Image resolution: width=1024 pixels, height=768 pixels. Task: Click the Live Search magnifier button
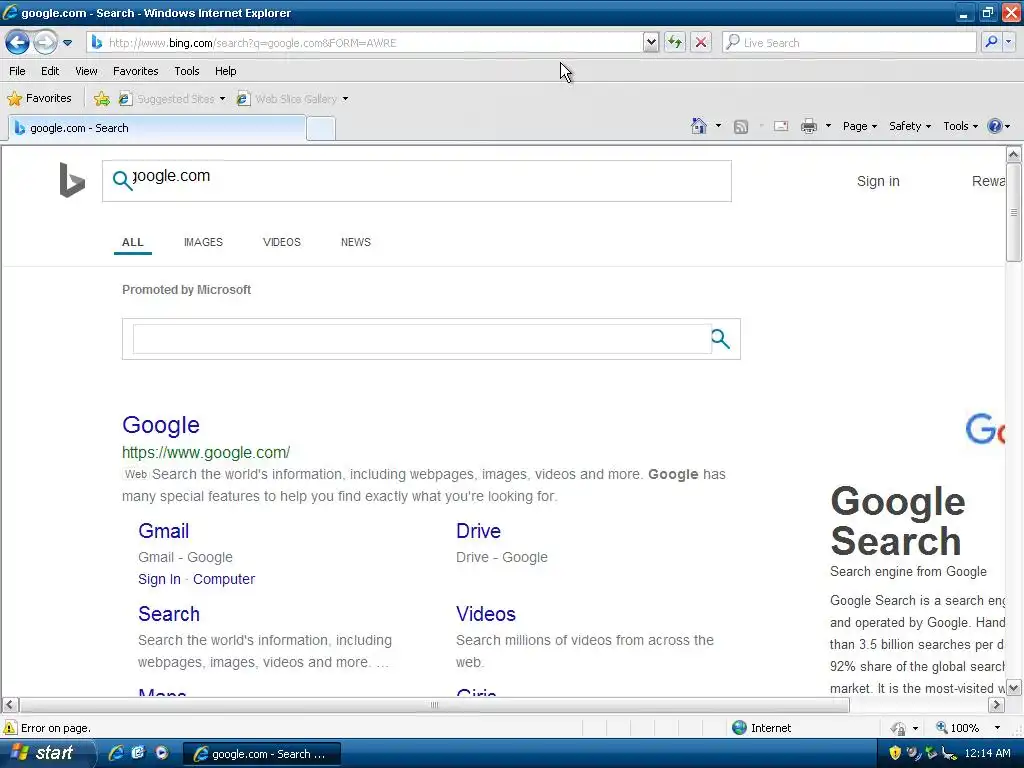pyautogui.click(x=991, y=42)
